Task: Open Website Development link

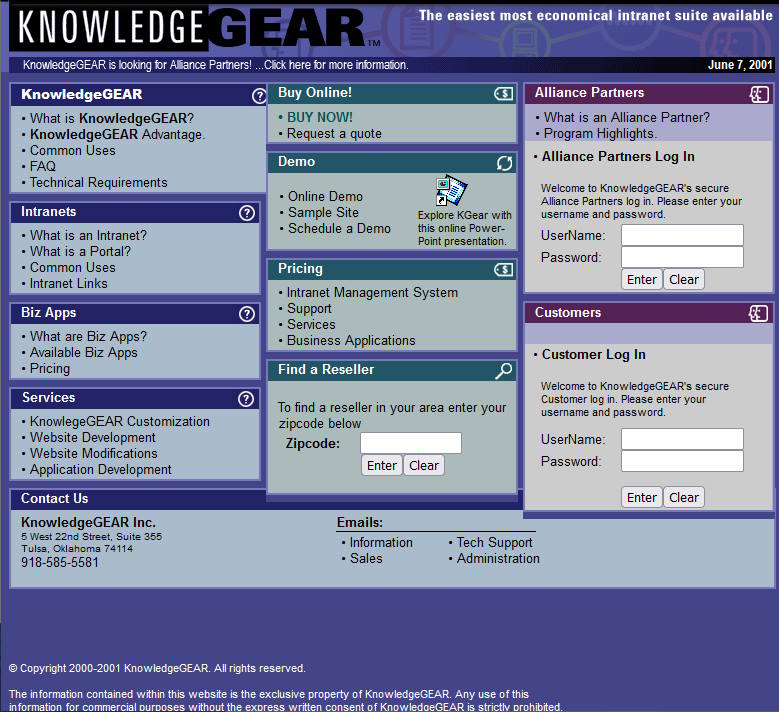Action: pyautogui.click(x=93, y=437)
